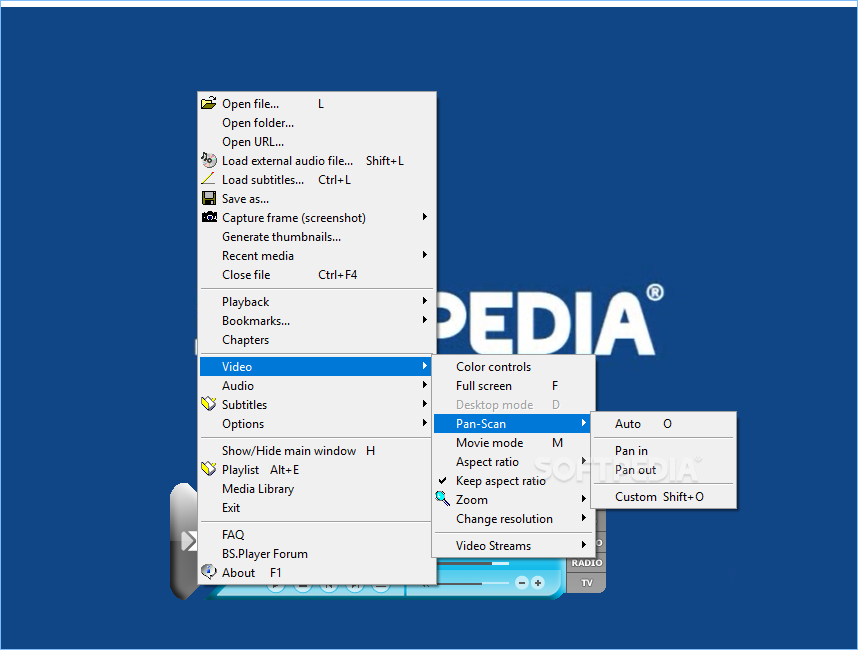Click the player side panel arrow icon

189,541
